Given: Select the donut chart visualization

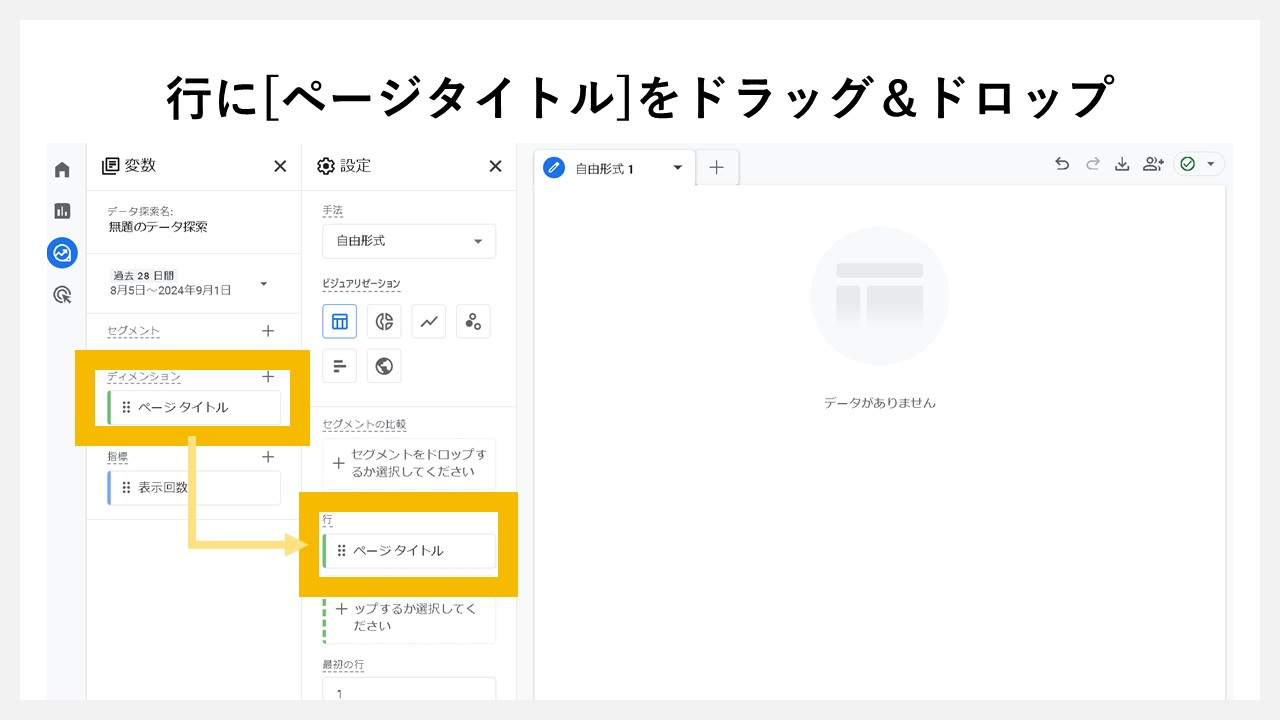Looking at the screenshot, I should click(384, 321).
